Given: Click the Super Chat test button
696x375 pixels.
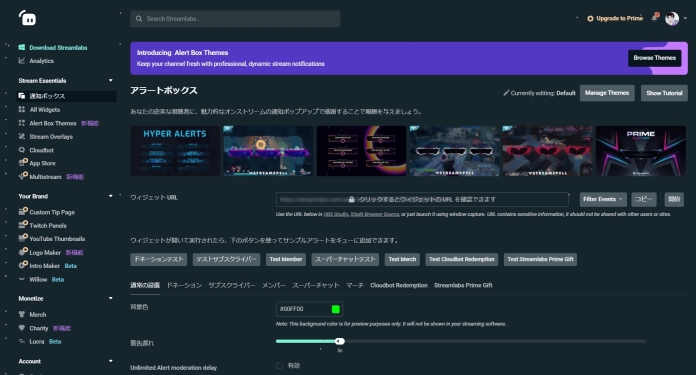Looking at the screenshot, I should click(345, 259).
